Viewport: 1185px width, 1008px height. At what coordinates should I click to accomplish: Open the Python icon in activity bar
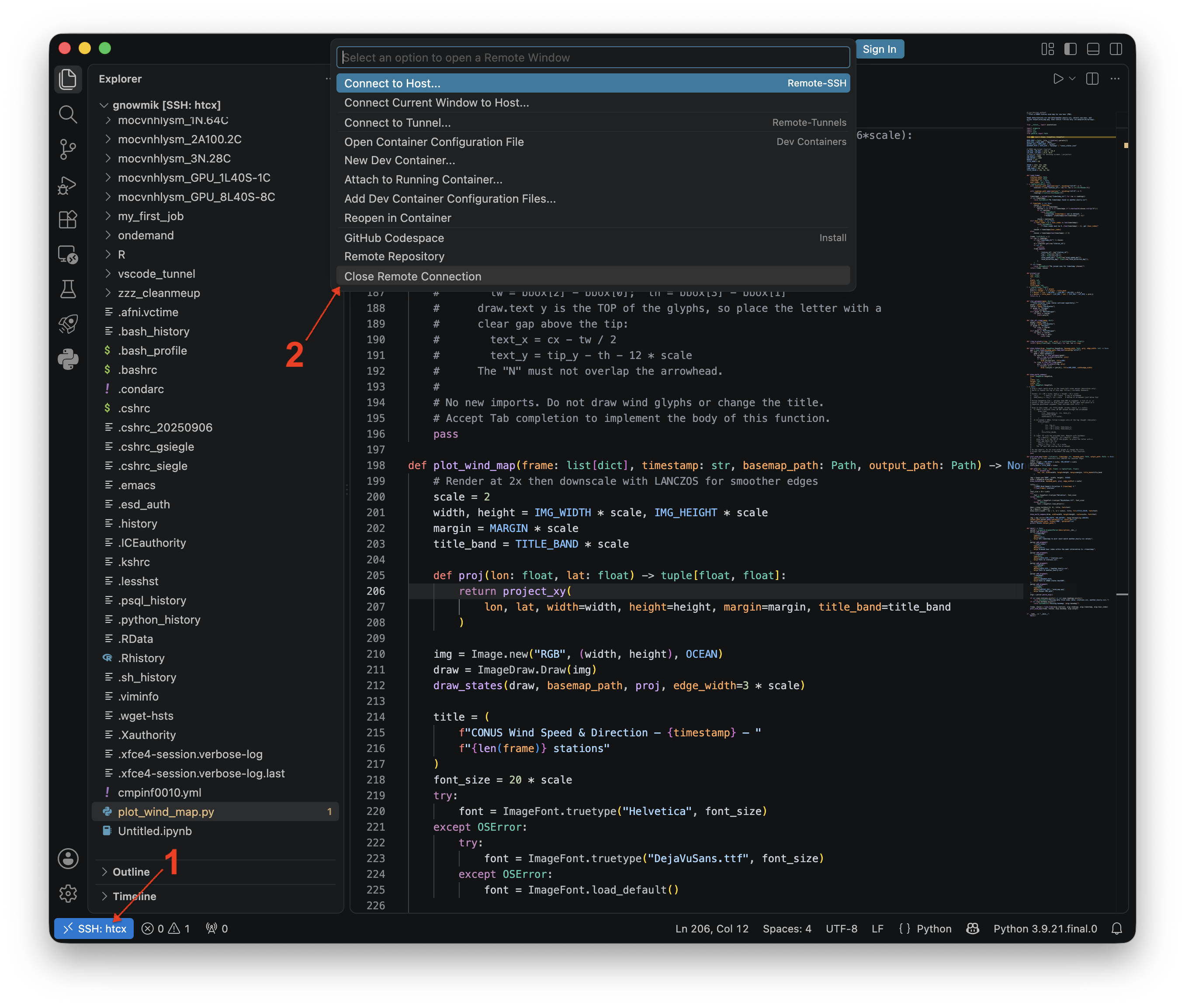[x=67, y=359]
